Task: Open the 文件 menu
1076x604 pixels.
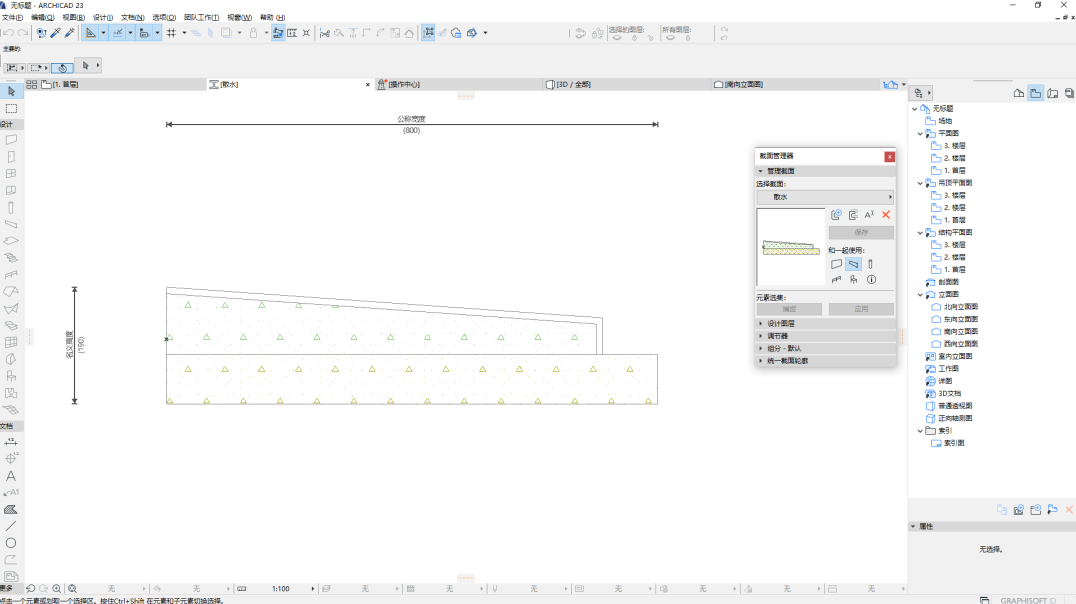Action: (x=12, y=17)
